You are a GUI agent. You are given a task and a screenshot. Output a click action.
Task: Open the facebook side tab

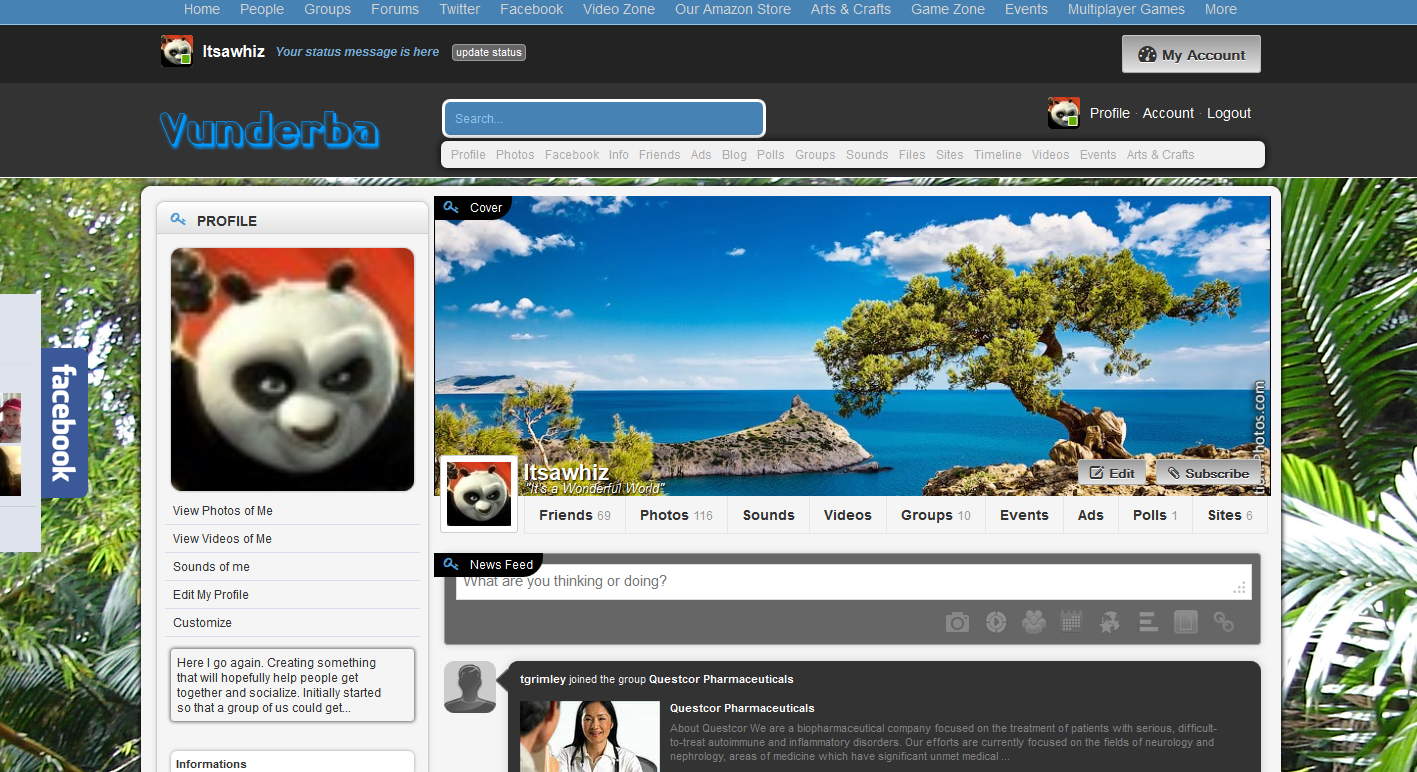[x=64, y=422]
